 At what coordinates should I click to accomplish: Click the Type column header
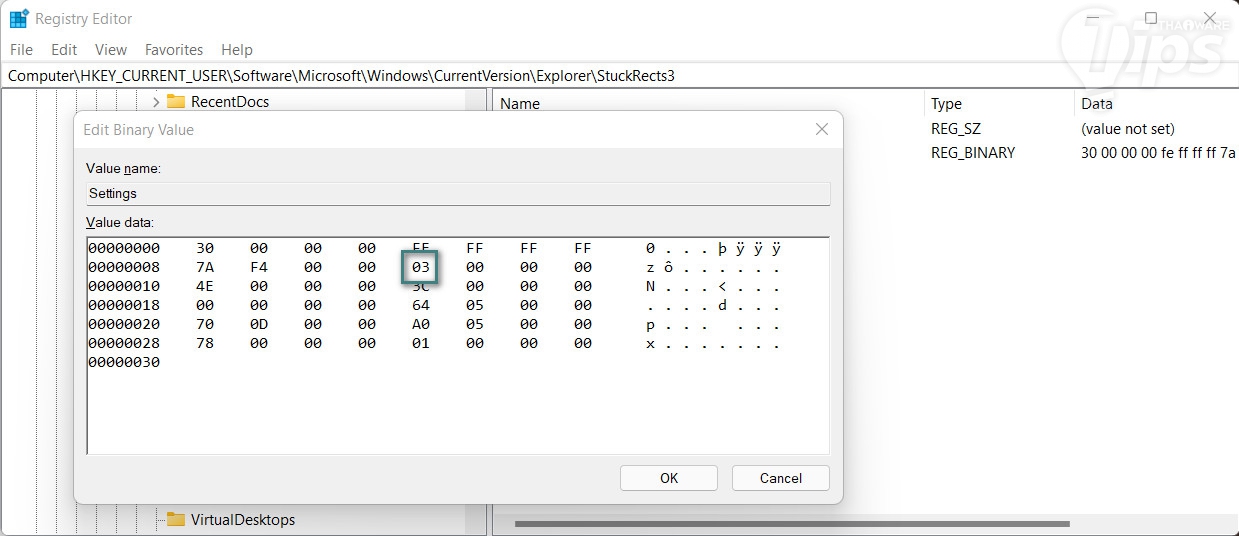point(946,103)
